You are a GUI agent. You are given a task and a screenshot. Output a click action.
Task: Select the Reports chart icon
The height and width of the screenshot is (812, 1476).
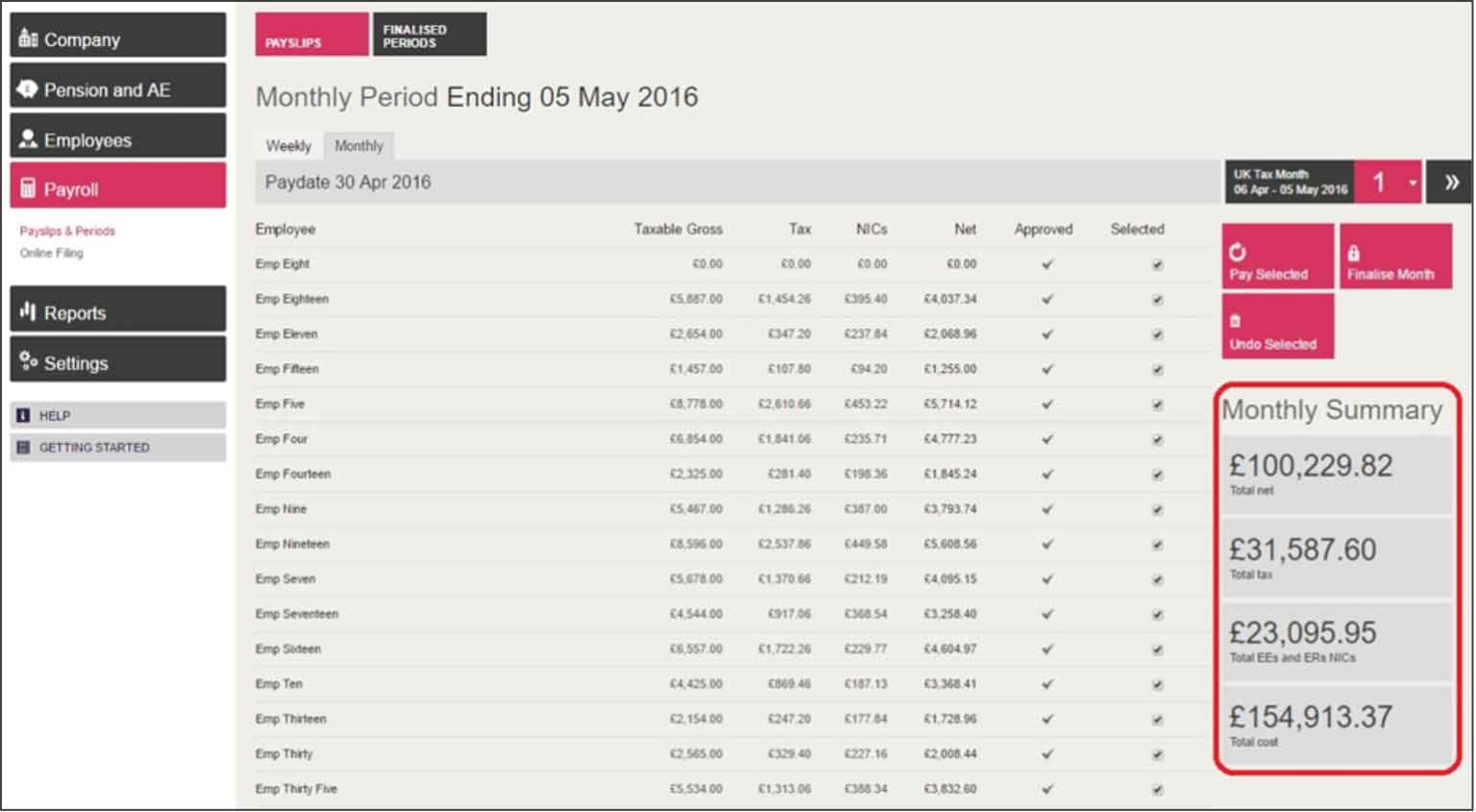point(27,308)
